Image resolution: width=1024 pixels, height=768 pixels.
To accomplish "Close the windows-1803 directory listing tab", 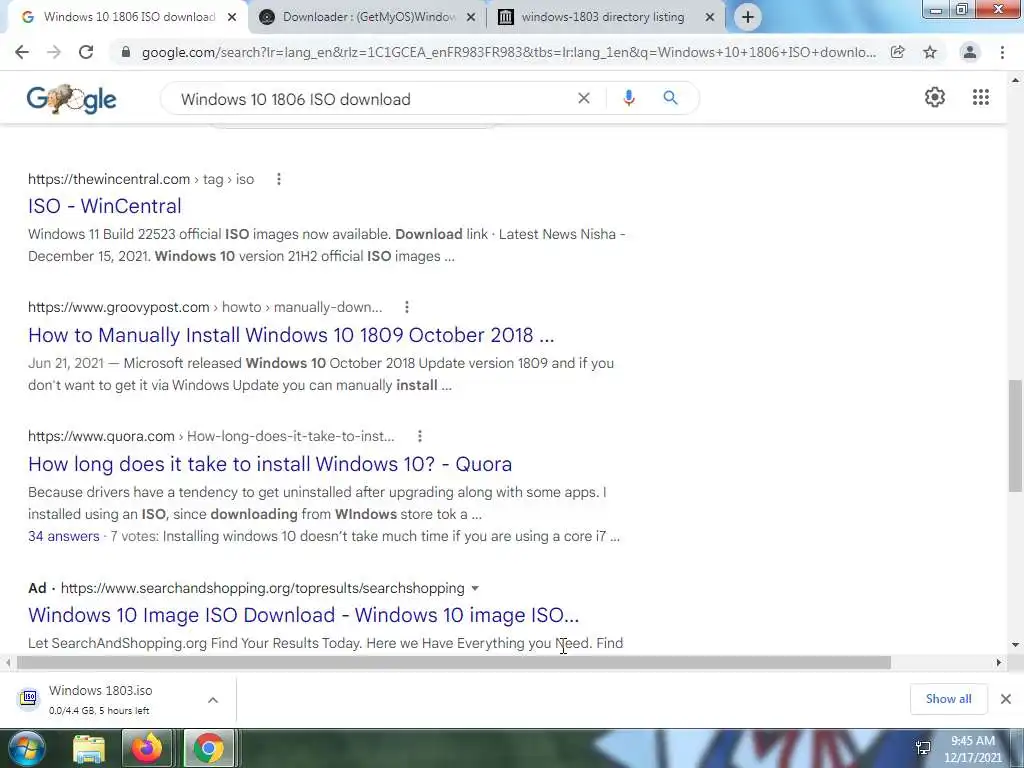I will pyautogui.click(x=710, y=17).
